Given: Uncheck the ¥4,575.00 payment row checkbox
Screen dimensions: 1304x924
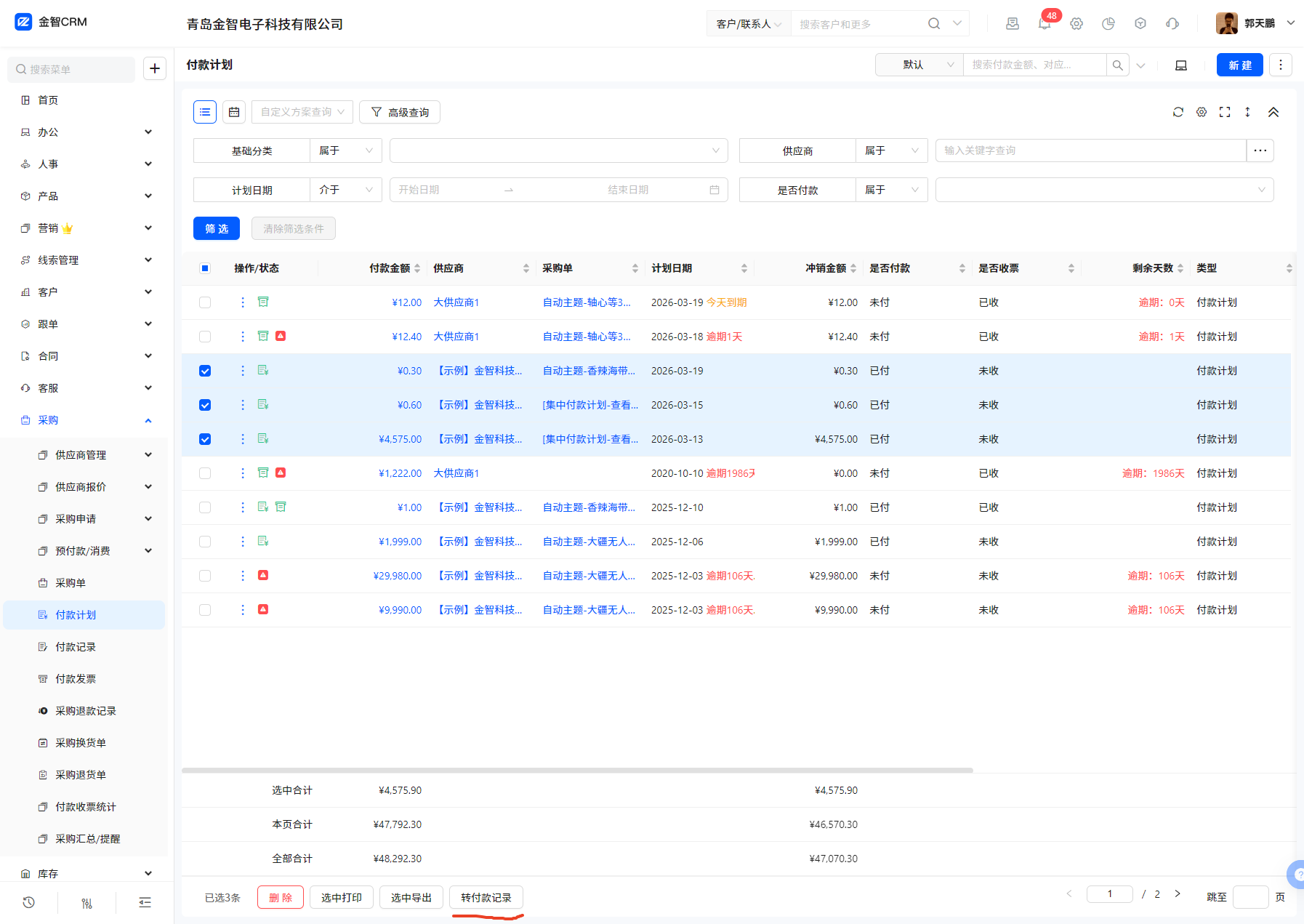Looking at the screenshot, I should 205,439.
